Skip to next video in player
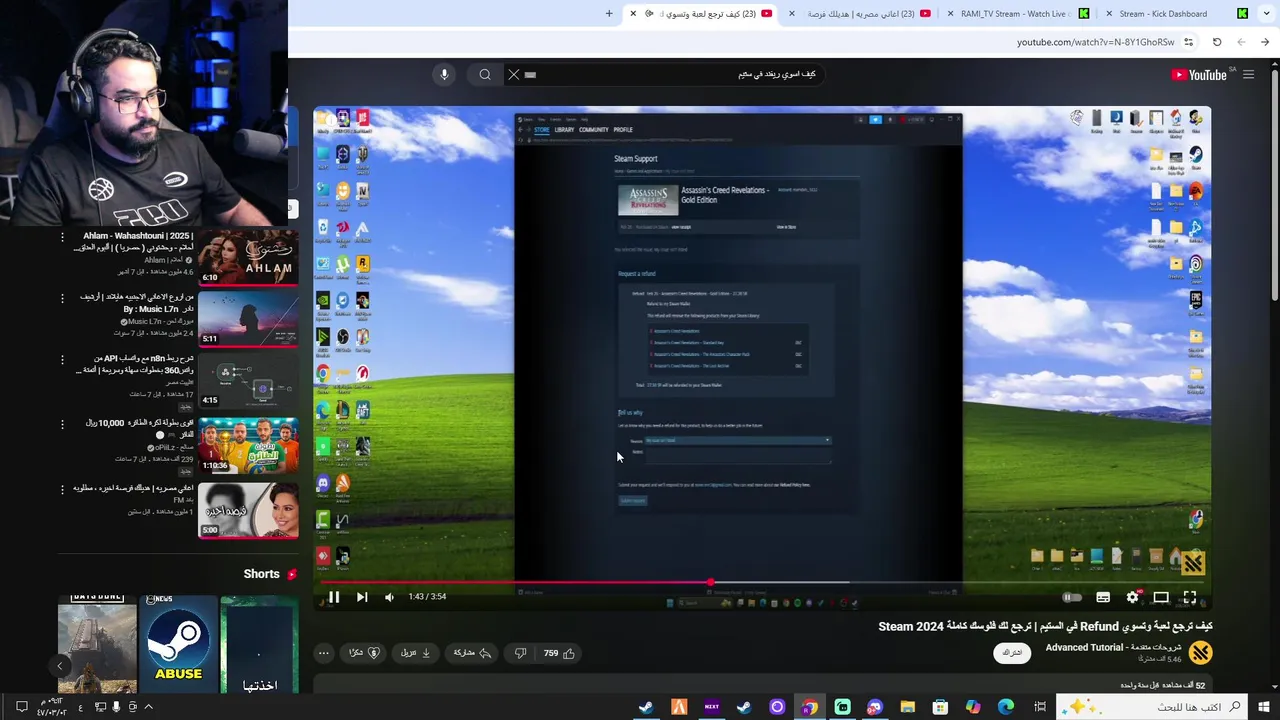The width and height of the screenshot is (1280, 720). click(x=362, y=597)
